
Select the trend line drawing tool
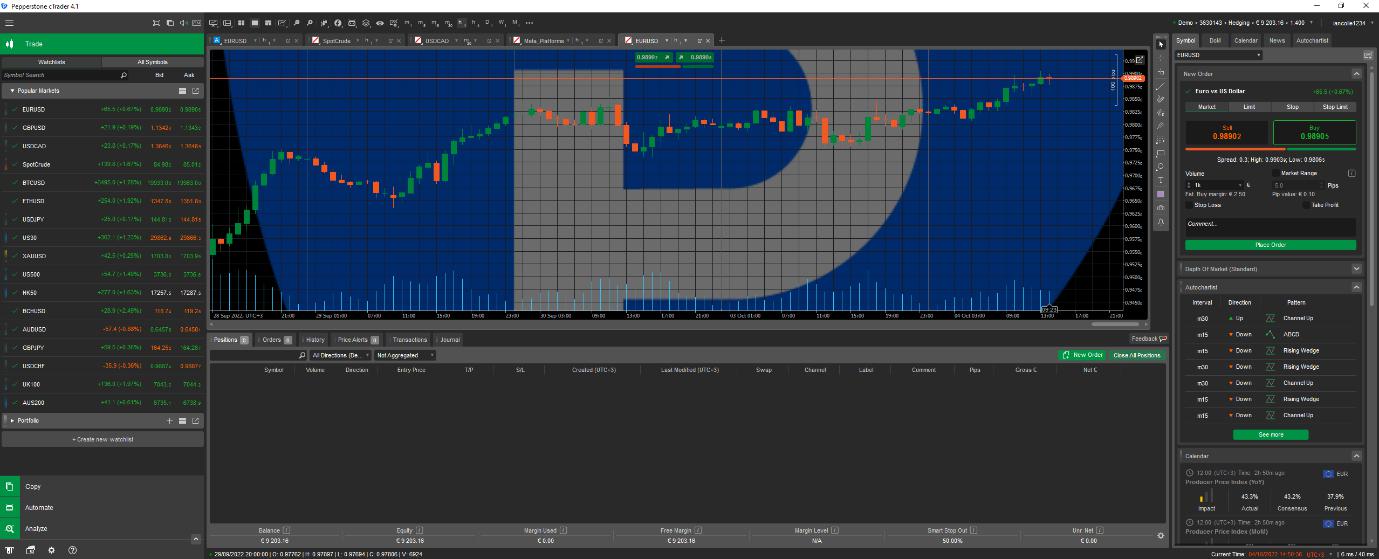[x=1161, y=86]
